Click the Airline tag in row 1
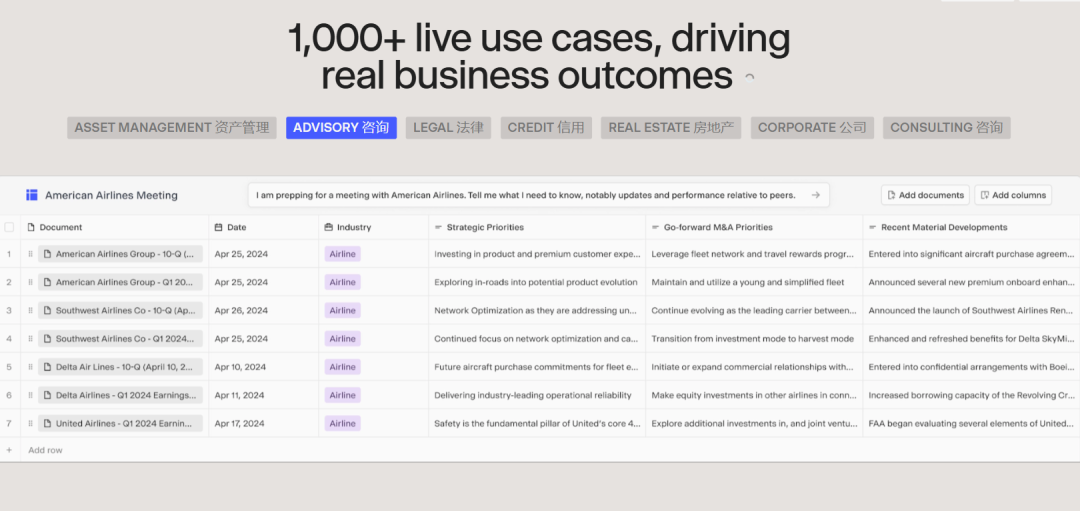 coord(342,254)
